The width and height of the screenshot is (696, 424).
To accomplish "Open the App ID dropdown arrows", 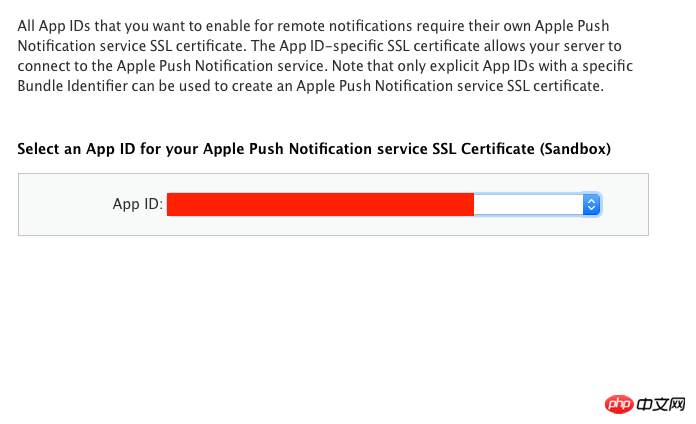I will [x=591, y=204].
